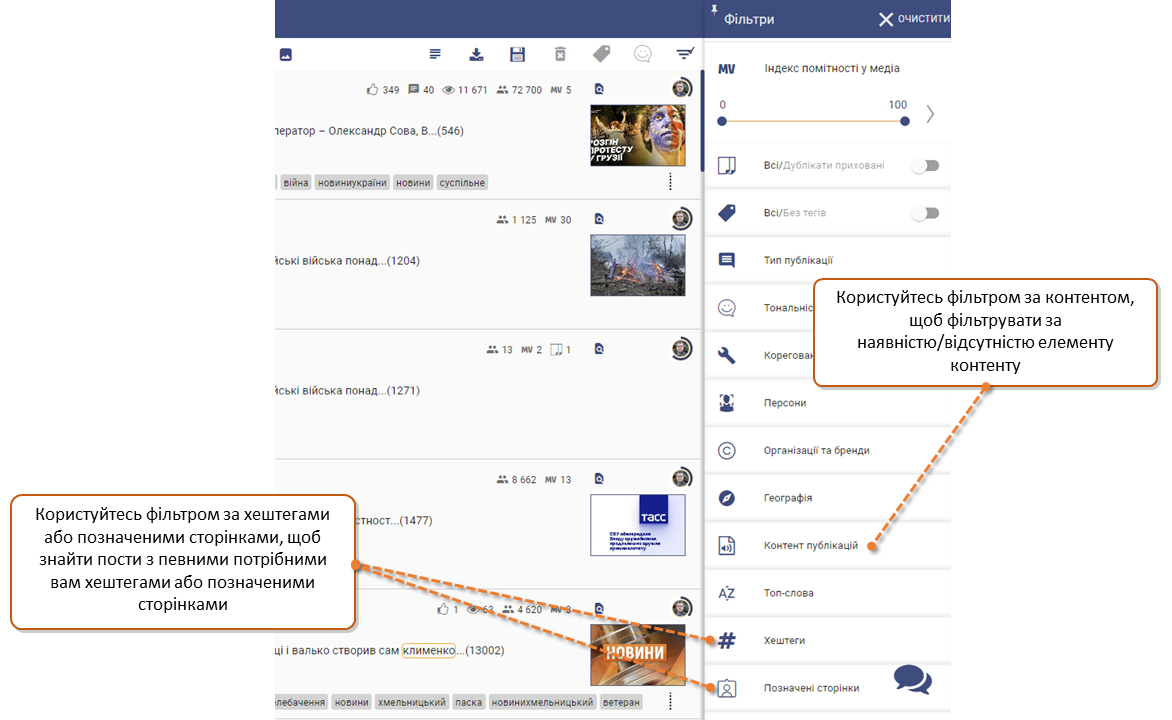Click document search icon on MV 5 post
Screen dimensions: 1172x720
(599, 89)
